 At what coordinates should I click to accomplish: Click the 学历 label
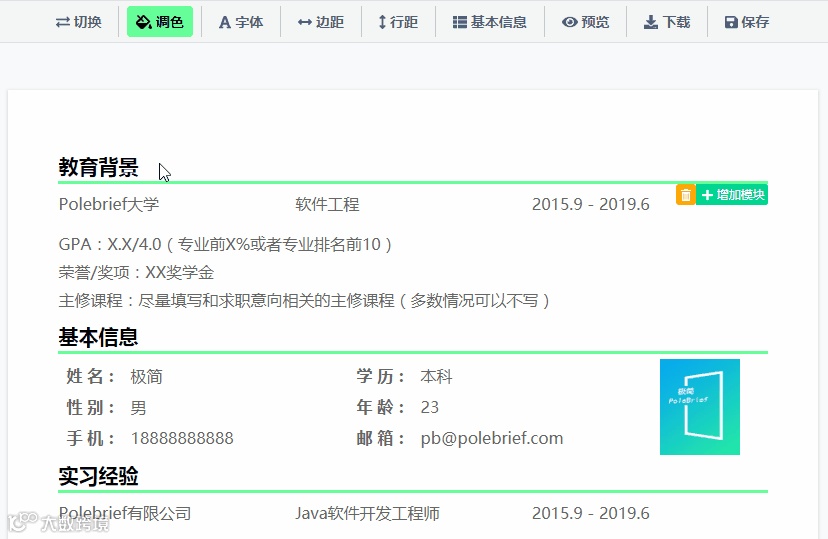point(380,376)
